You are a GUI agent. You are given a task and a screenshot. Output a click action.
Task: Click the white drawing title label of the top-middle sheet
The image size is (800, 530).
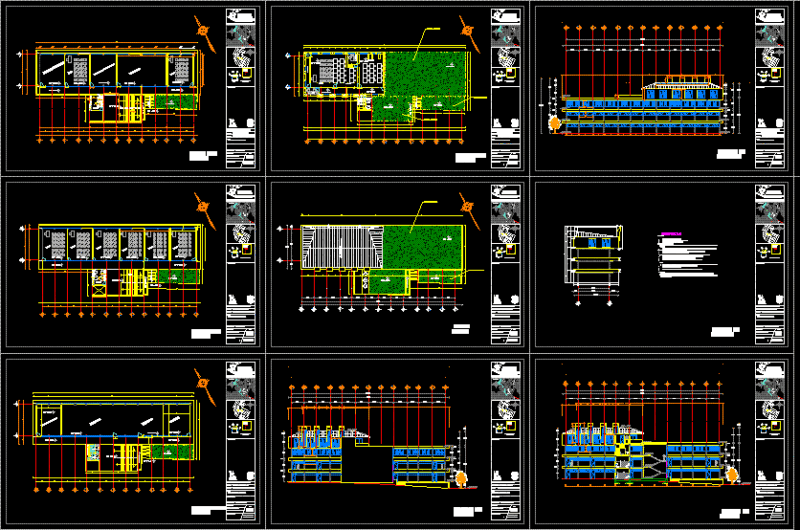[470, 158]
